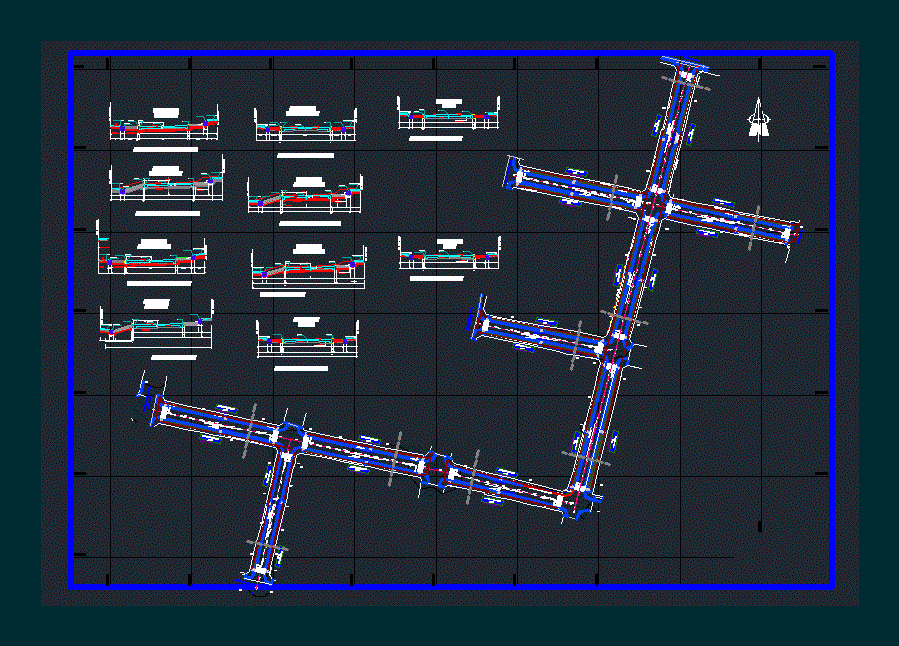This screenshot has height=646, width=899.
Task: Click the left end of the upper horizontal road
Action: pyautogui.click(x=514, y=174)
